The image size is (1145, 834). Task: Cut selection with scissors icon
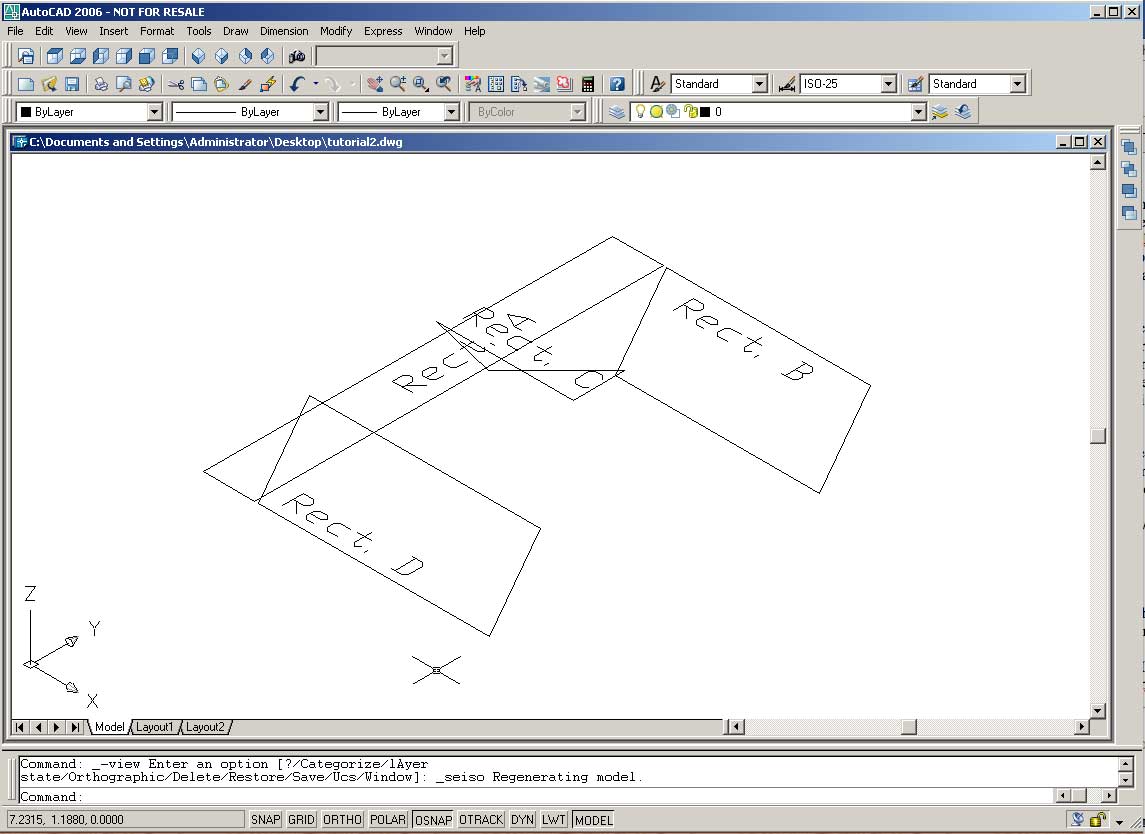pyautogui.click(x=176, y=84)
